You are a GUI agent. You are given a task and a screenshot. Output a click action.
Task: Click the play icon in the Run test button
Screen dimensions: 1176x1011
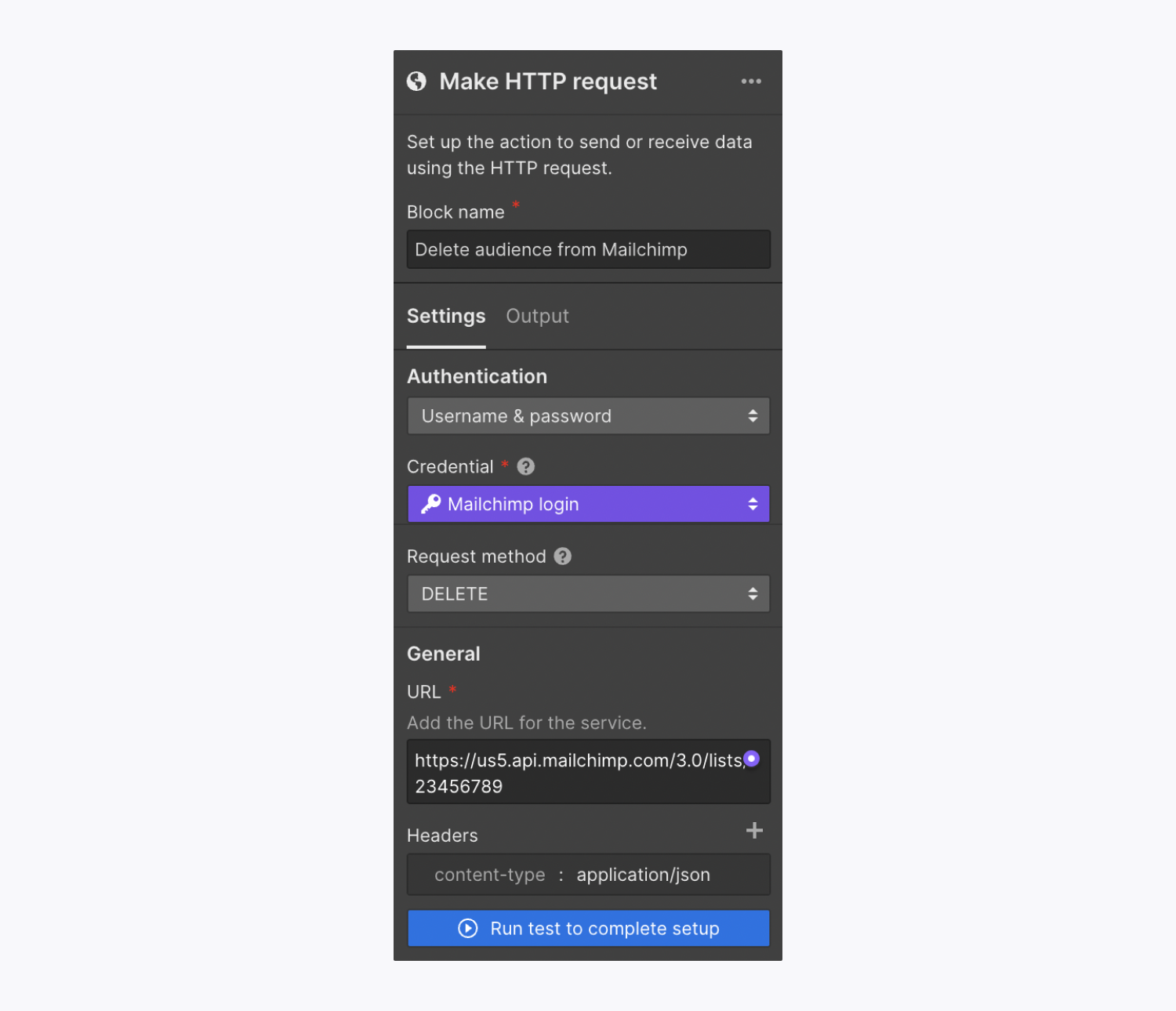[x=468, y=929]
